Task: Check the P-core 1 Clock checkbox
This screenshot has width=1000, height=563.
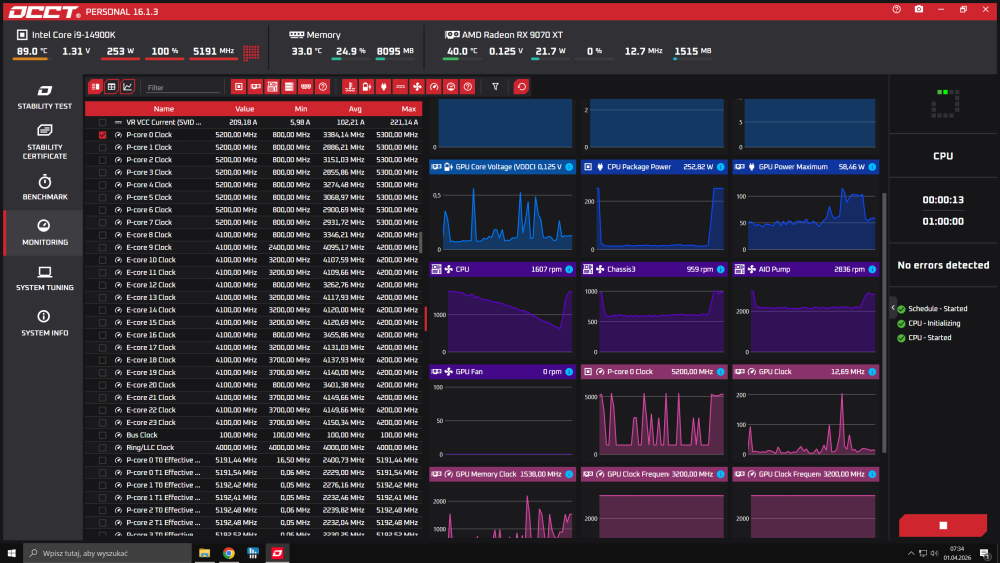Action: coord(102,147)
